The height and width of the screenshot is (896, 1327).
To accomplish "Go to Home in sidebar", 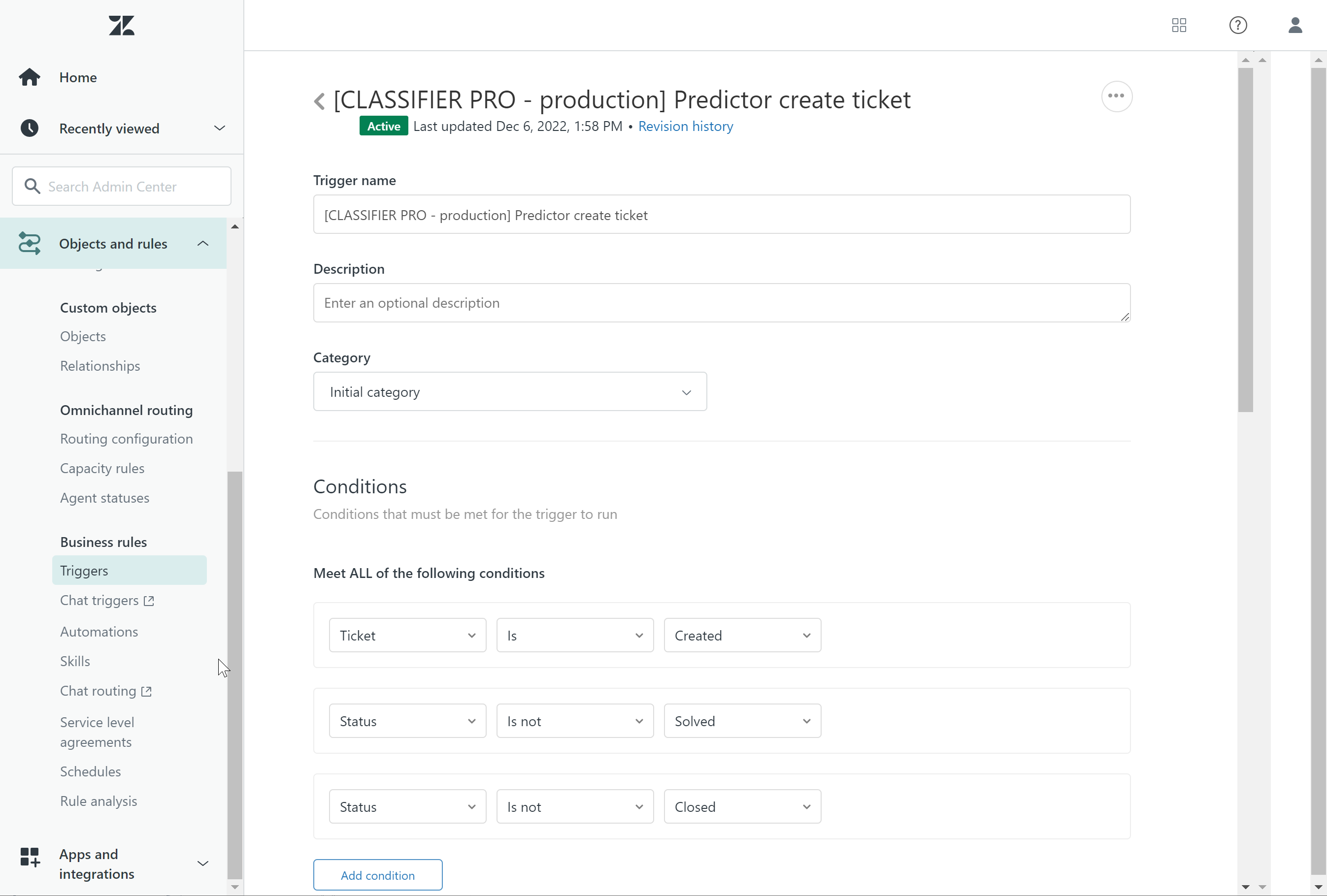I will tap(78, 77).
